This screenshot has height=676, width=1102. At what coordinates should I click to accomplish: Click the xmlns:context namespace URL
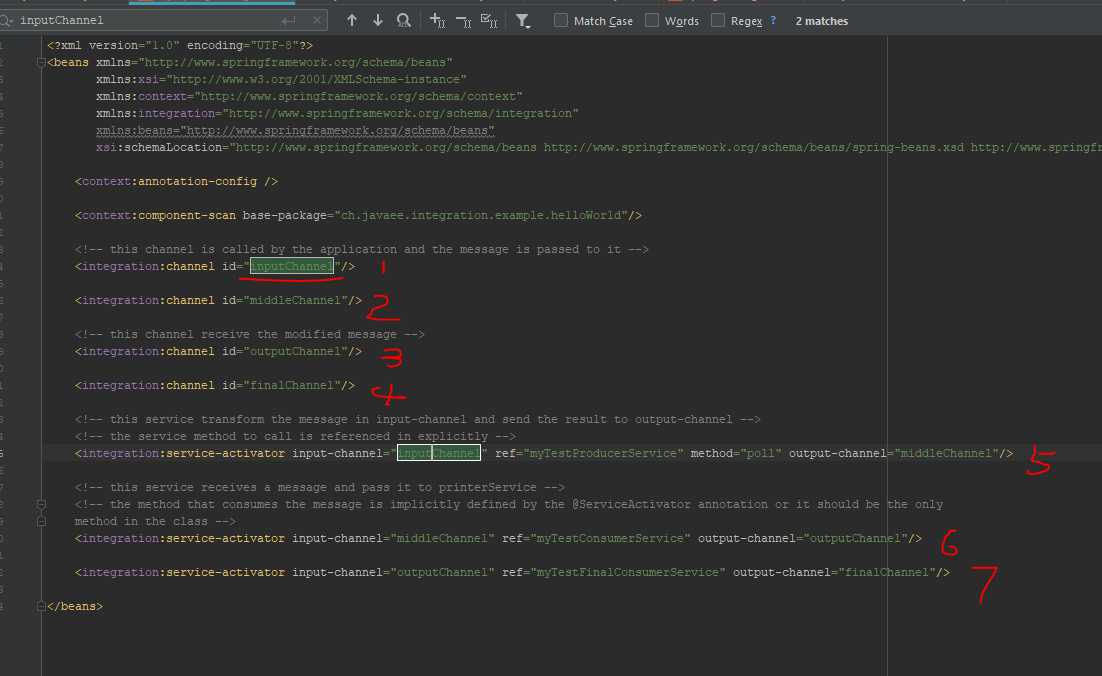pyautogui.click(x=358, y=96)
